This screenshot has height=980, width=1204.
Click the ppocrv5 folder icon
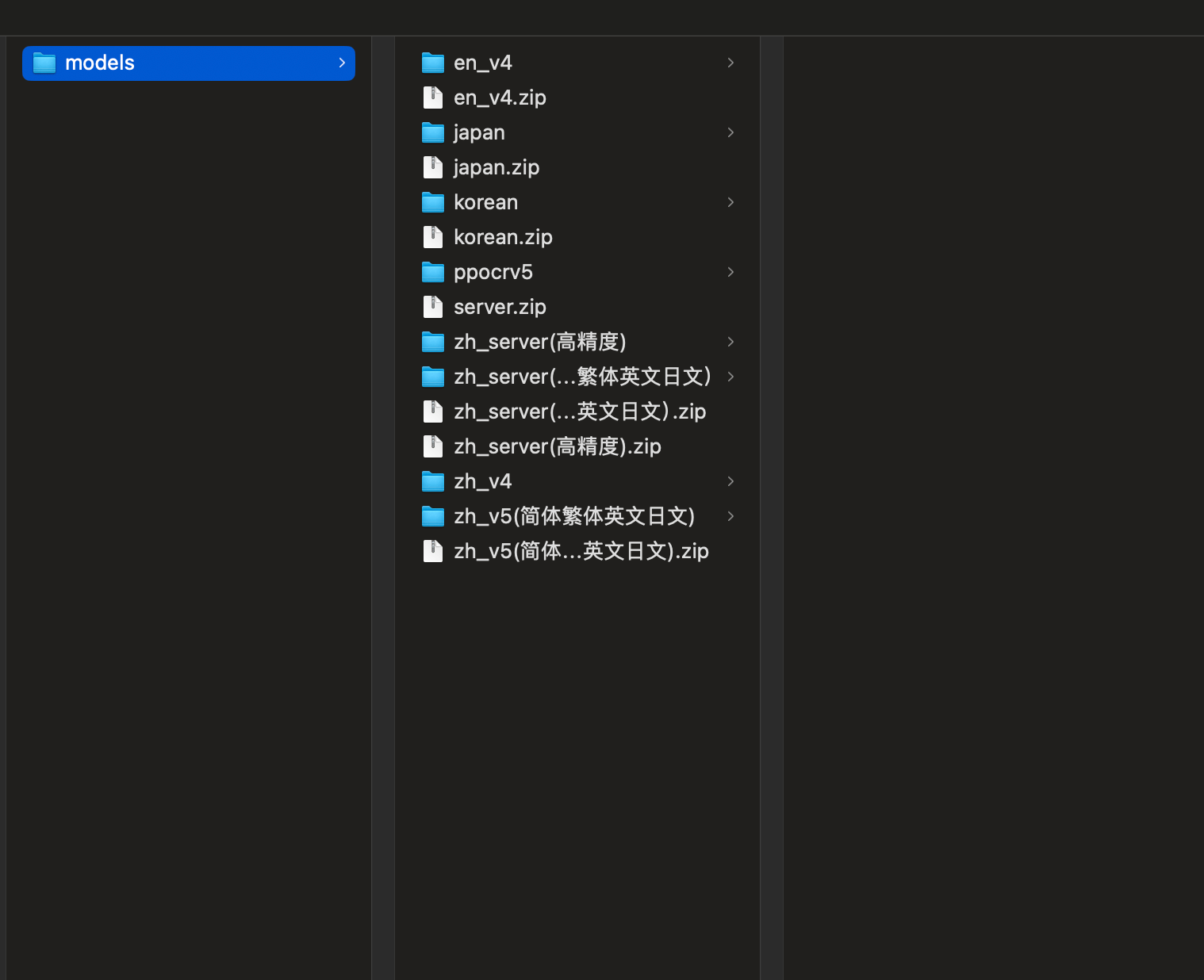(x=433, y=272)
